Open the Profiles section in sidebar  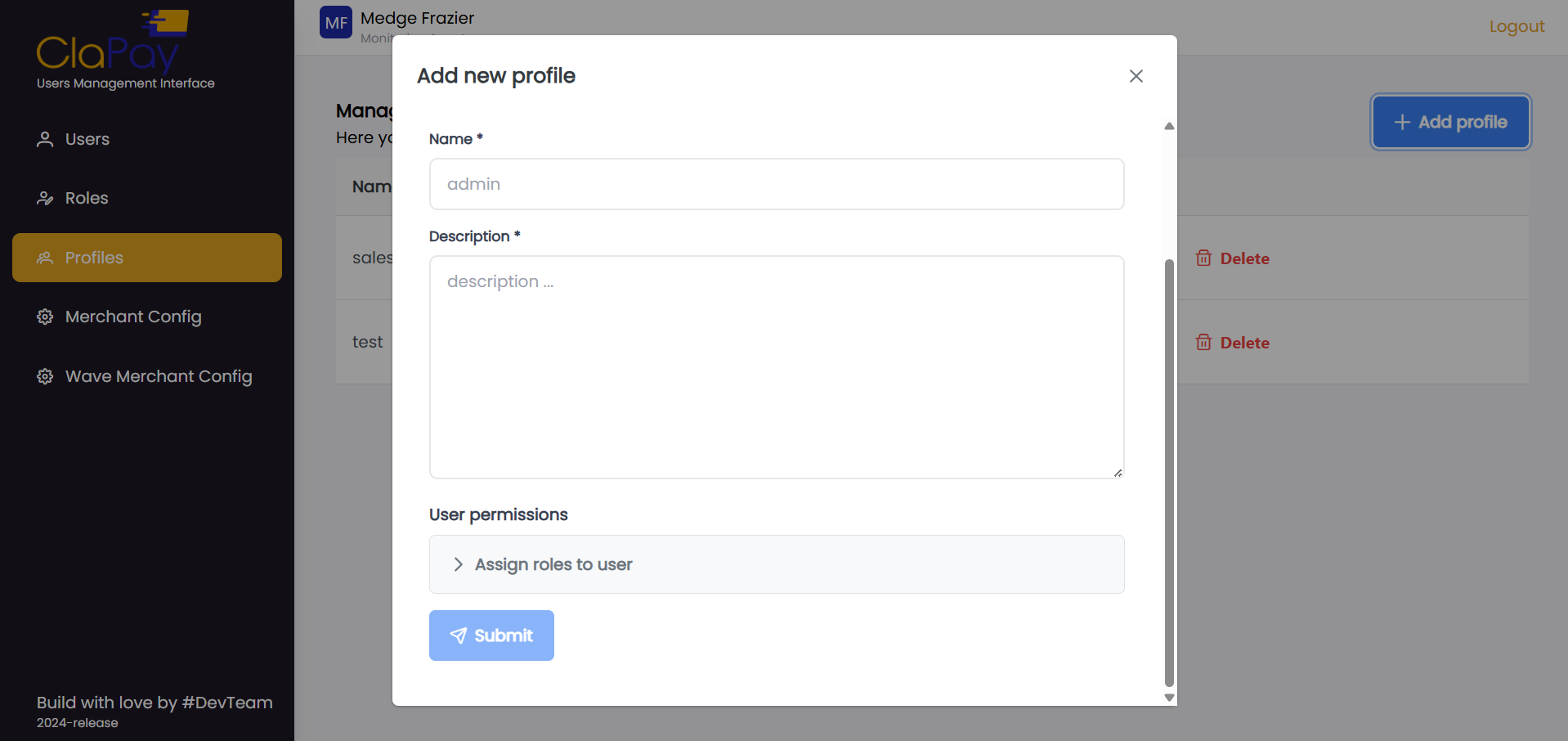click(93, 258)
